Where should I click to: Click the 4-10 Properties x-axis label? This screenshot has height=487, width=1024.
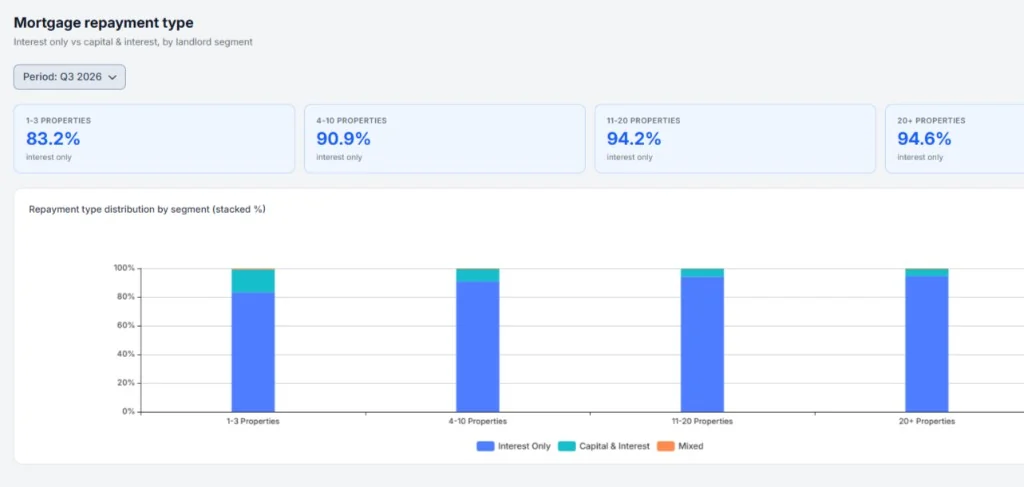point(477,422)
